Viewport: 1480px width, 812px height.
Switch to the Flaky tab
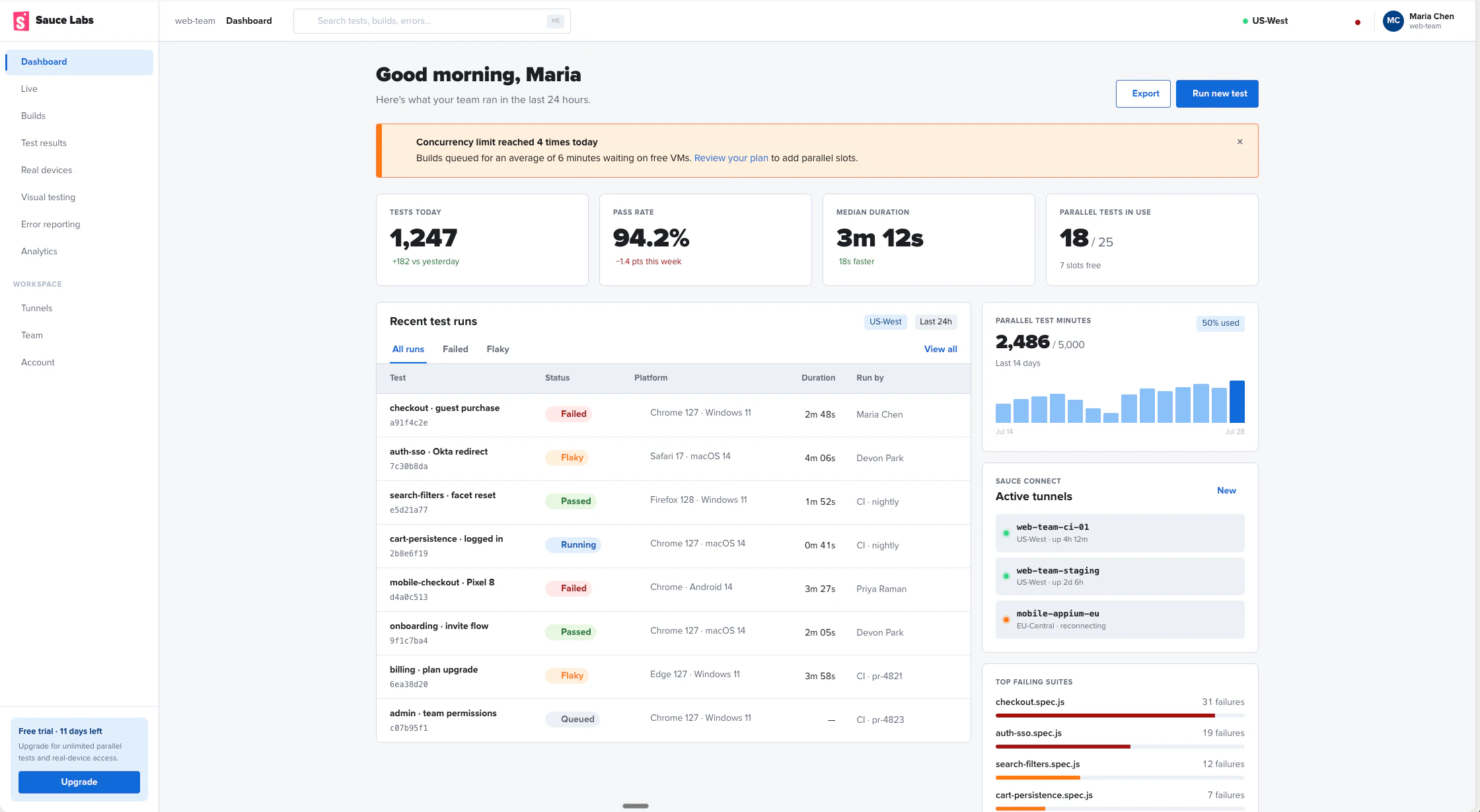point(498,350)
